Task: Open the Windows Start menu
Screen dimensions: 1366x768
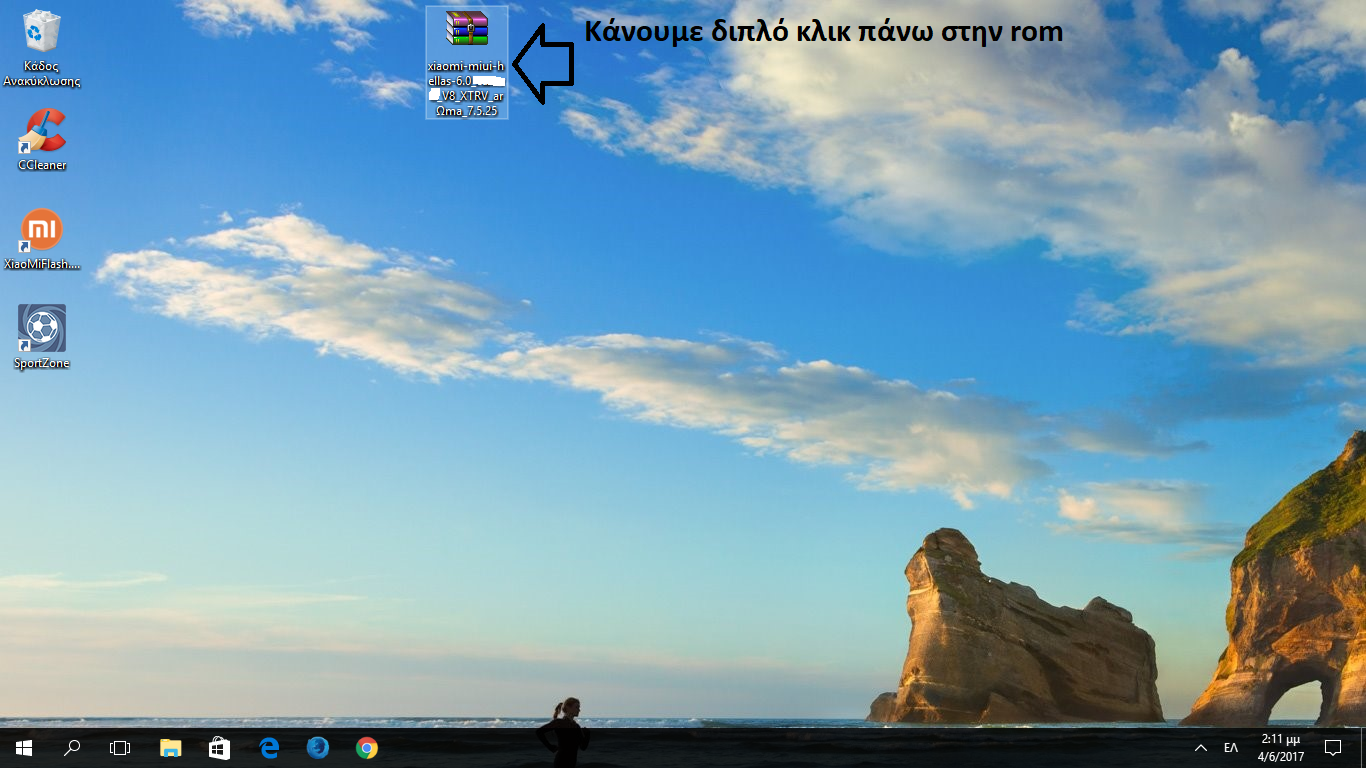Action: (24, 747)
